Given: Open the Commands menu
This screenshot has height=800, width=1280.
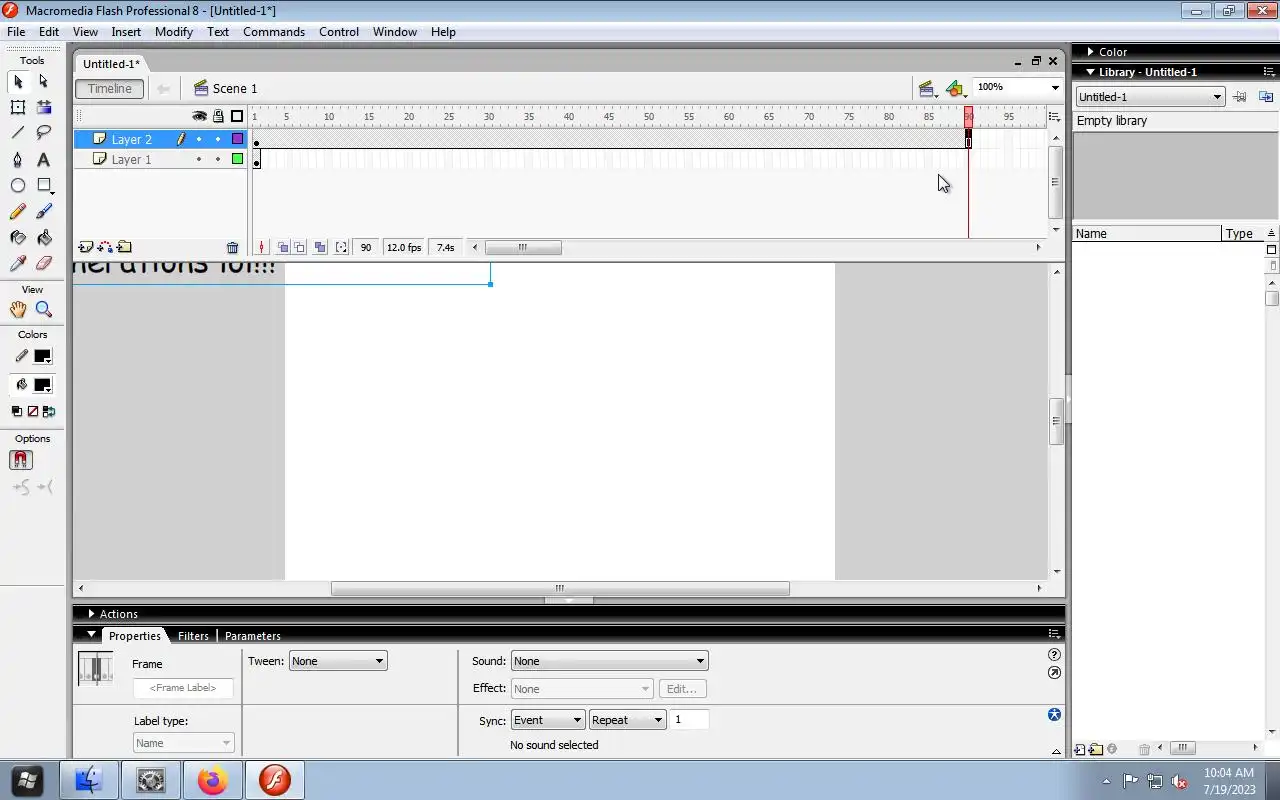Looking at the screenshot, I should tap(274, 32).
